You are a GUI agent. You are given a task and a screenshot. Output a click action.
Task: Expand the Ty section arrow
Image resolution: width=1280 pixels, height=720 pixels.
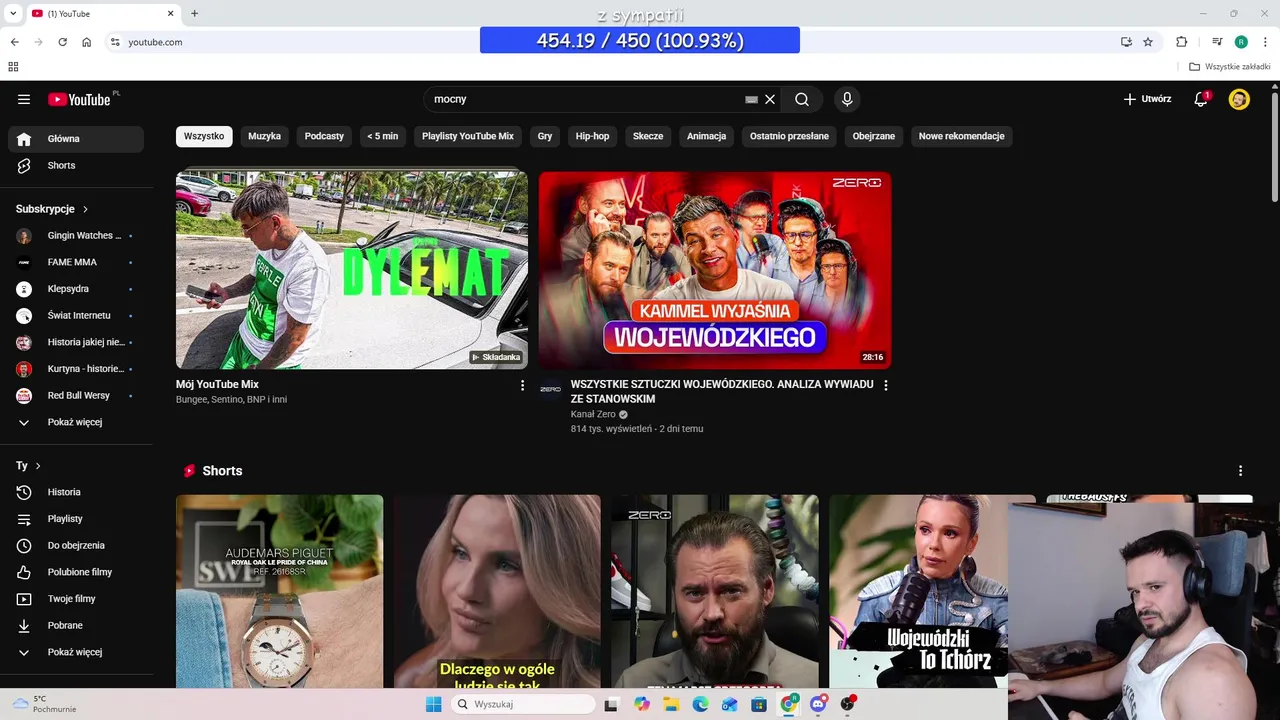click(38, 466)
